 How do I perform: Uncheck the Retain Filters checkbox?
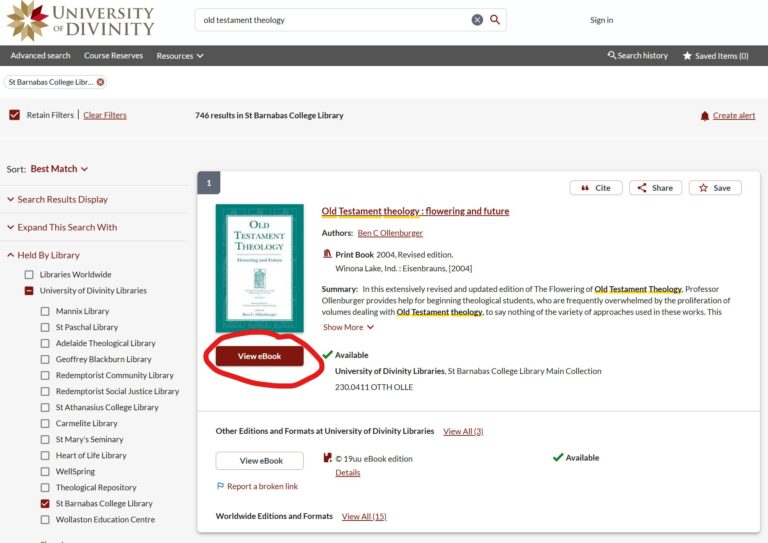[x=14, y=115]
